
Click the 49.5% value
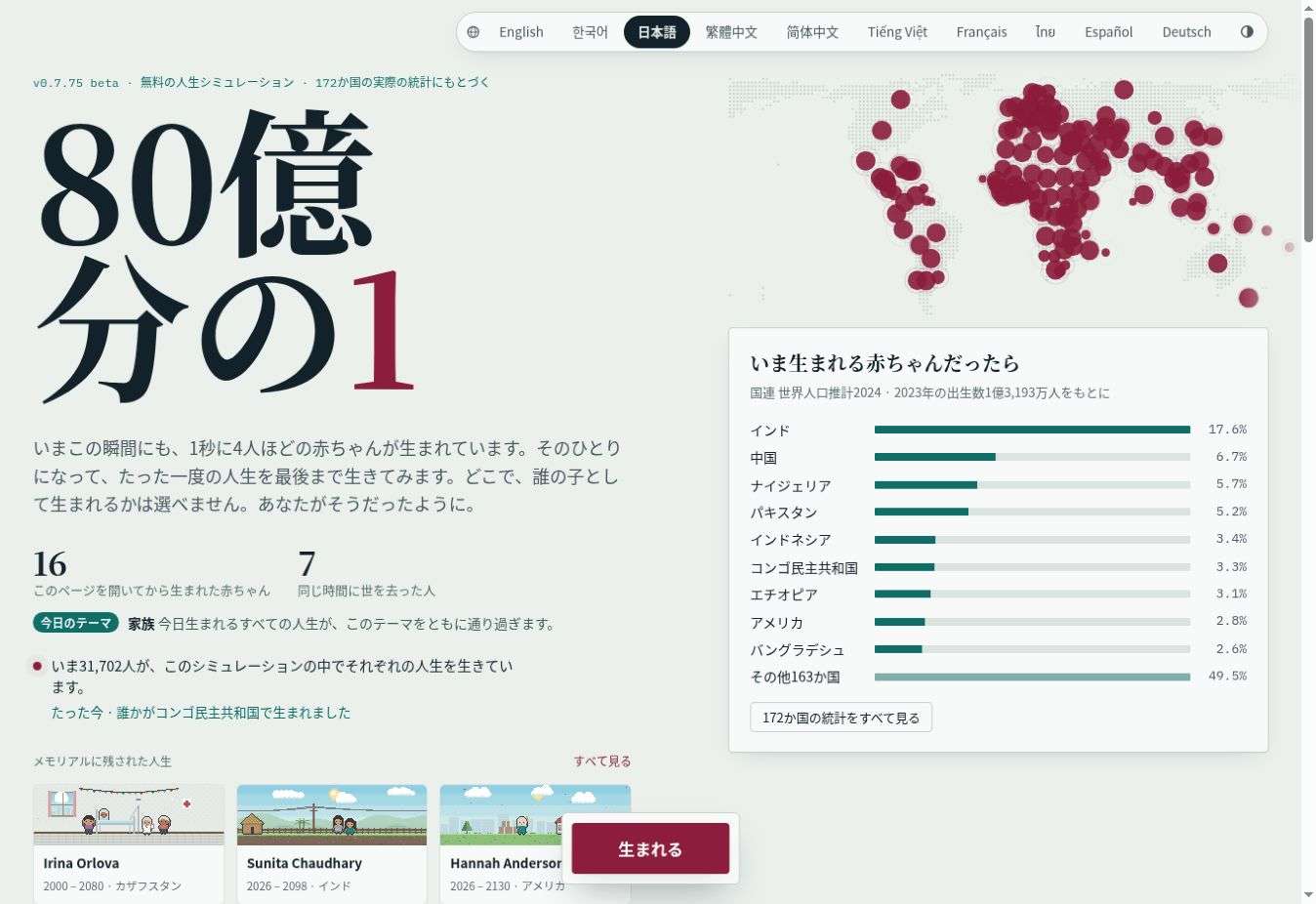pyautogui.click(x=1227, y=676)
